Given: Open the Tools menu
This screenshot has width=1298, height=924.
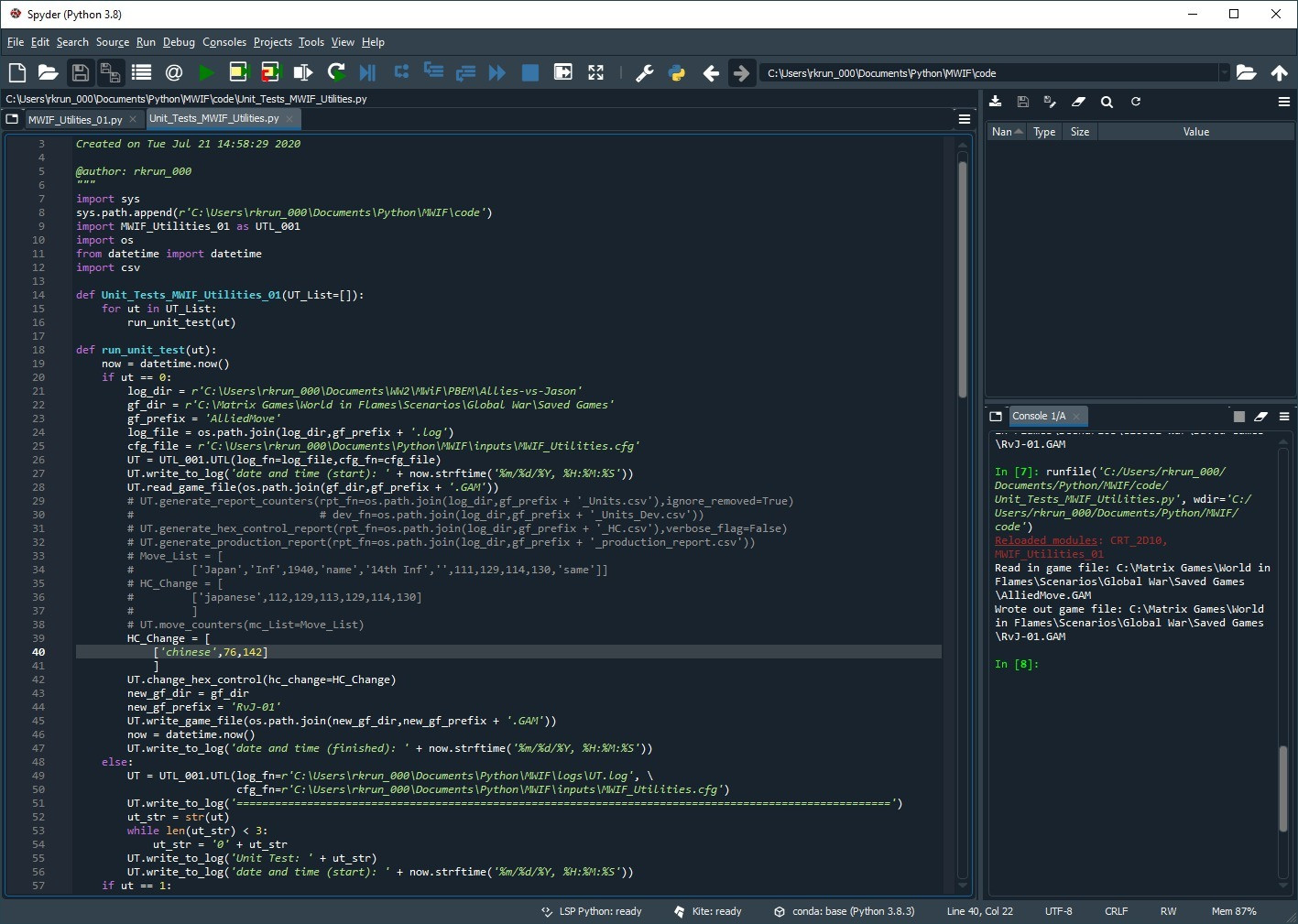Looking at the screenshot, I should [x=311, y=42].
